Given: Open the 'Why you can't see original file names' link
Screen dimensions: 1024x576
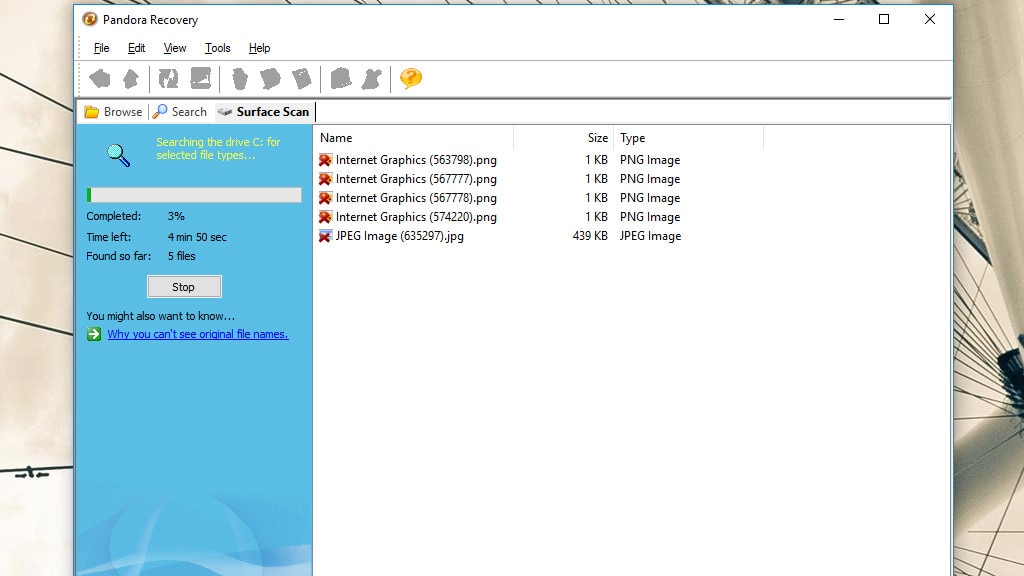Looking at the screenshot, I should click(198, 334).
